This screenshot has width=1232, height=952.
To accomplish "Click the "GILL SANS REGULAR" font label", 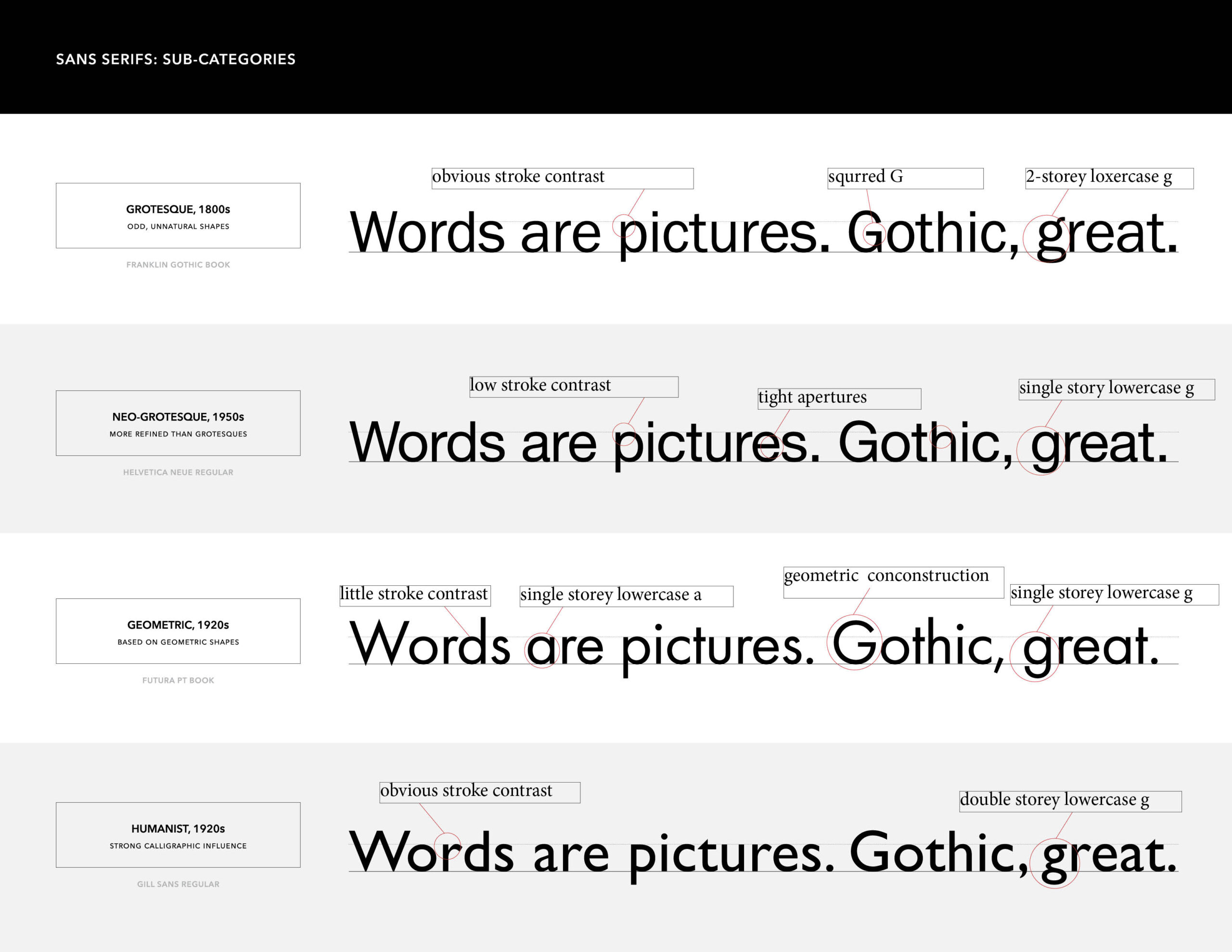I will (x=178, y=884).
